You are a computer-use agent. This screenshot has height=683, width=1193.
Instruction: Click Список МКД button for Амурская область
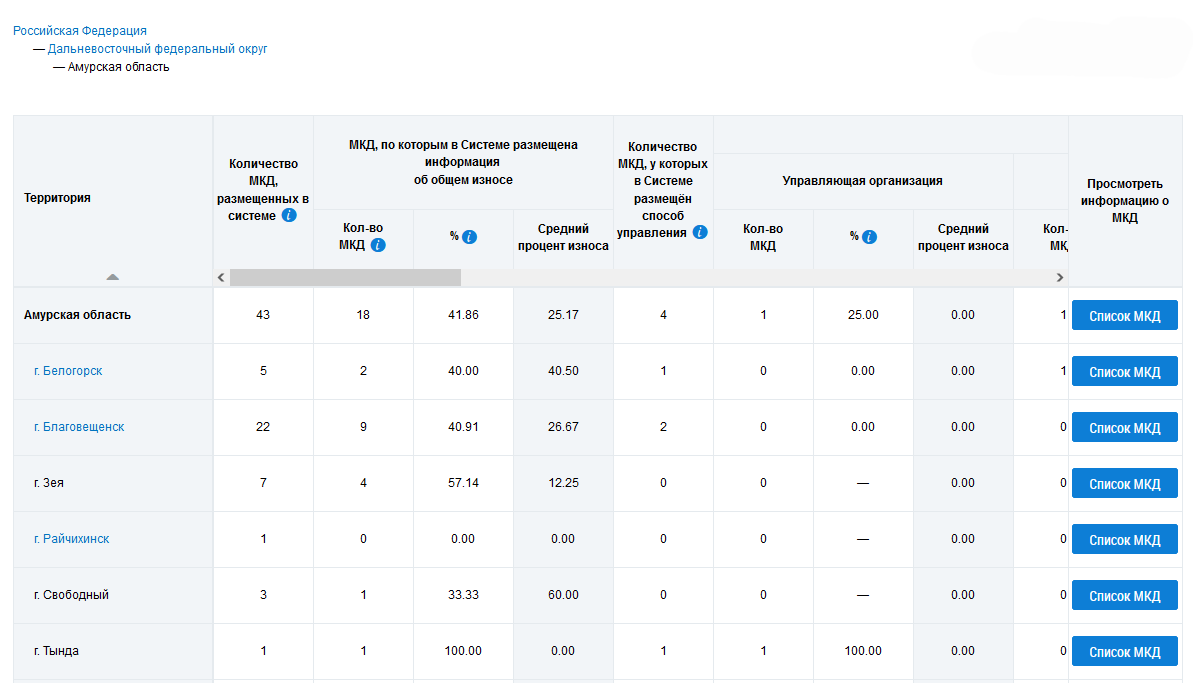[x=1124, y=316]
